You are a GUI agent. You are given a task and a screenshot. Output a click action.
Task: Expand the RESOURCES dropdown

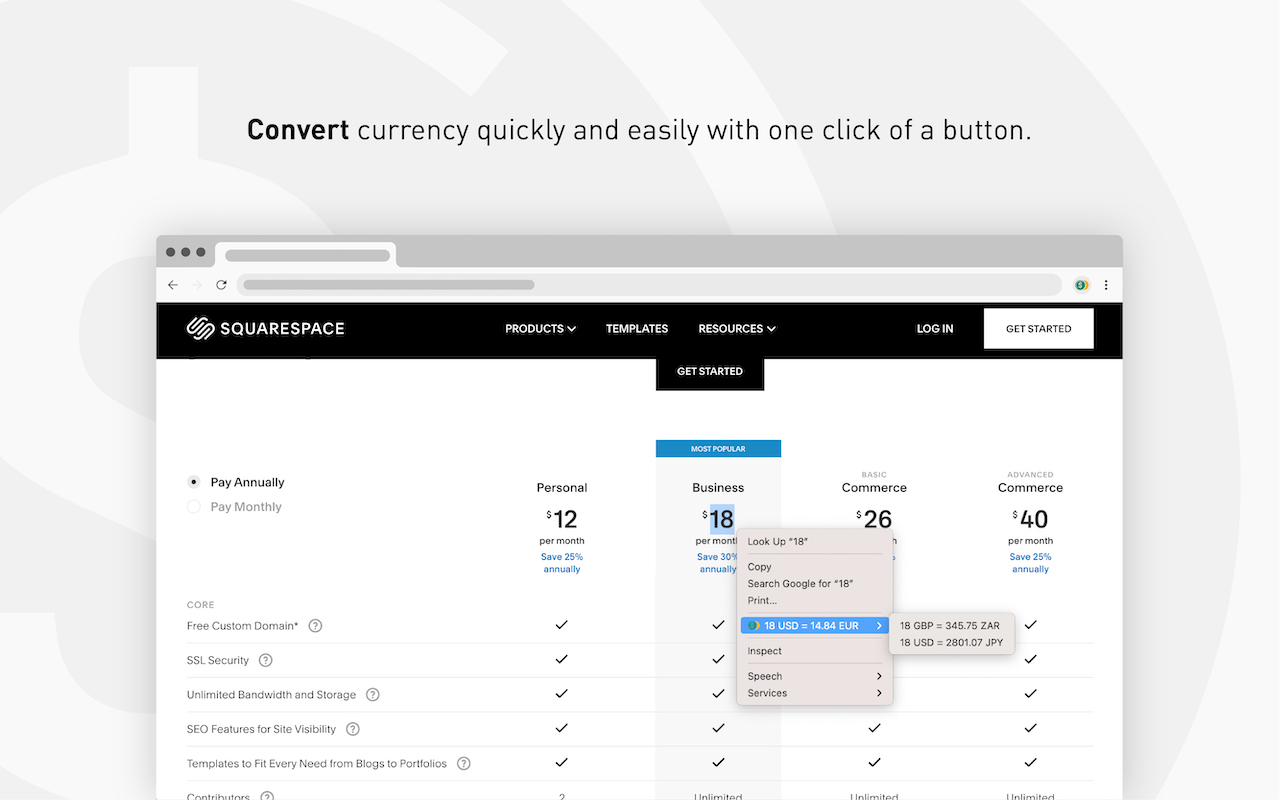click(736, 328)
